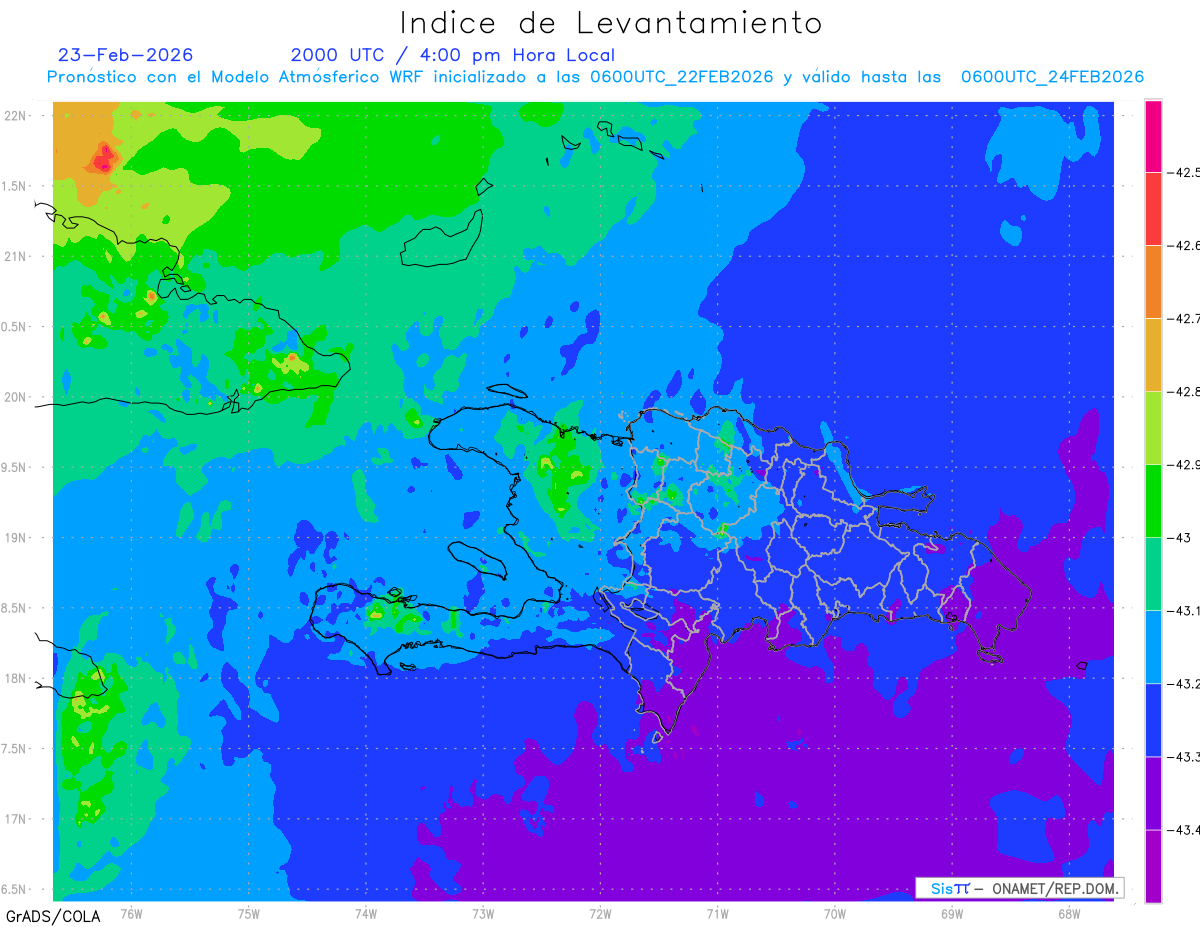Click the '71W' longitude label

(x=717, y=913)
